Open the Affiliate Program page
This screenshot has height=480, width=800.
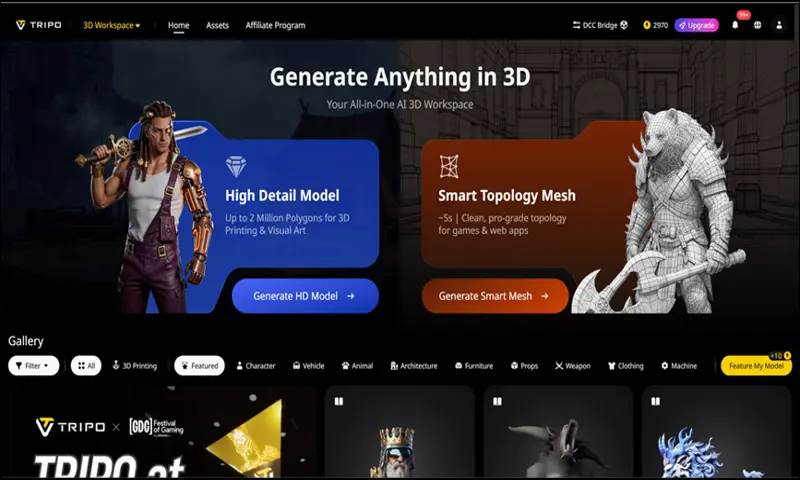[275, 25]
